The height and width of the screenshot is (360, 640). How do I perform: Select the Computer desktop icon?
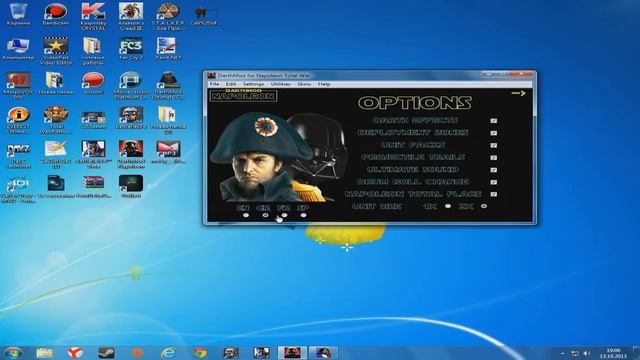click(x=18, y=49)
